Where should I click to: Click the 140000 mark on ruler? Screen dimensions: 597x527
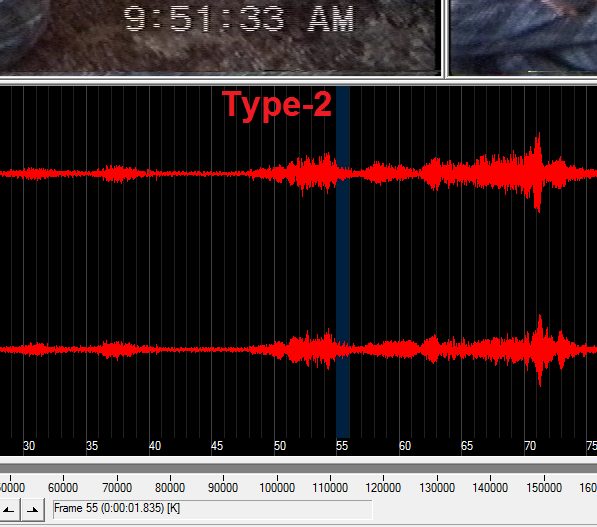click(490, 488)
